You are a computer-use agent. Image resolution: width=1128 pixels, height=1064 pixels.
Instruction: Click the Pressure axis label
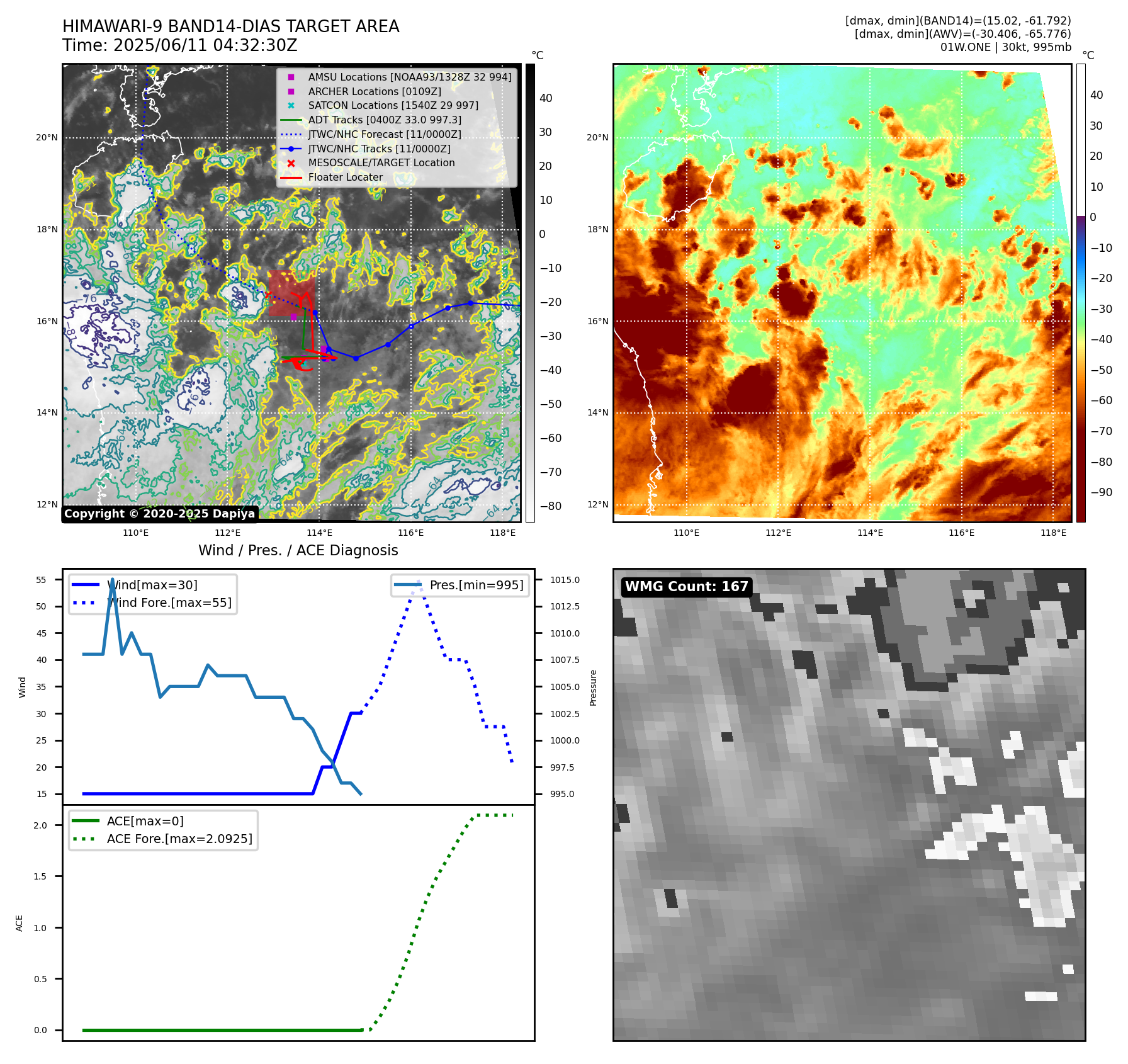(593, 688)
